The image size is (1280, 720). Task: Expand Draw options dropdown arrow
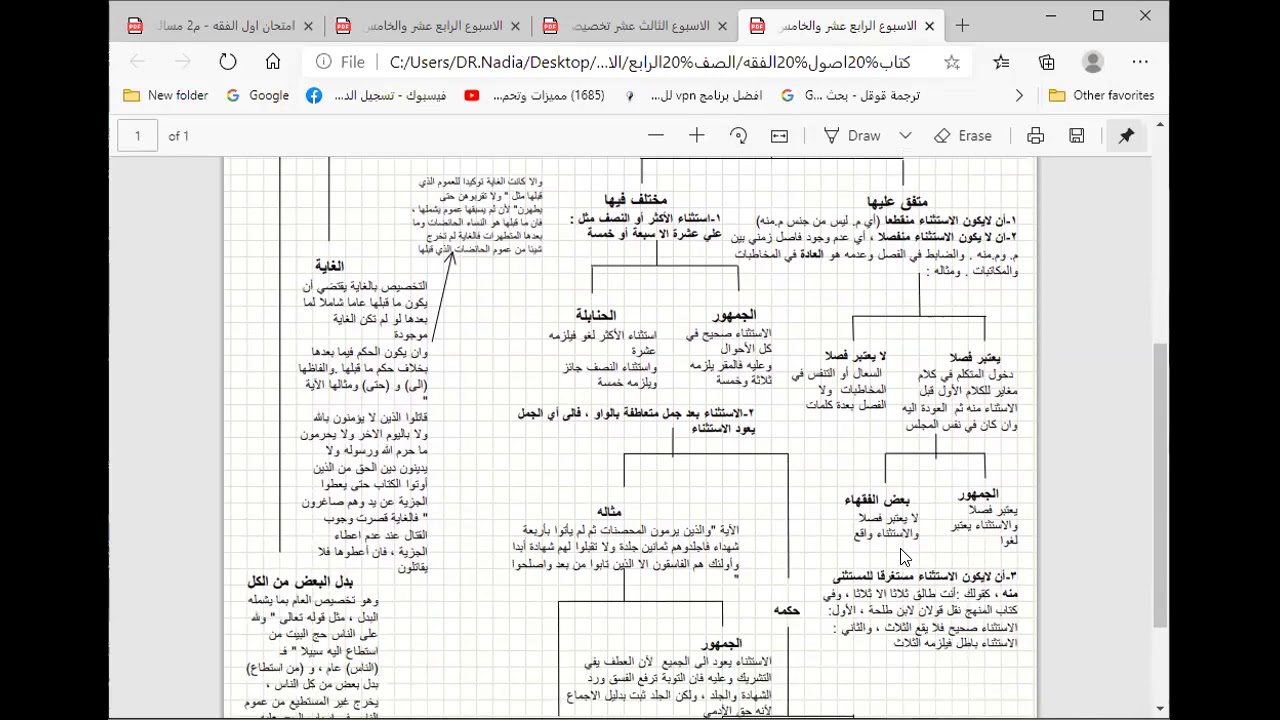tap(905, 136)
